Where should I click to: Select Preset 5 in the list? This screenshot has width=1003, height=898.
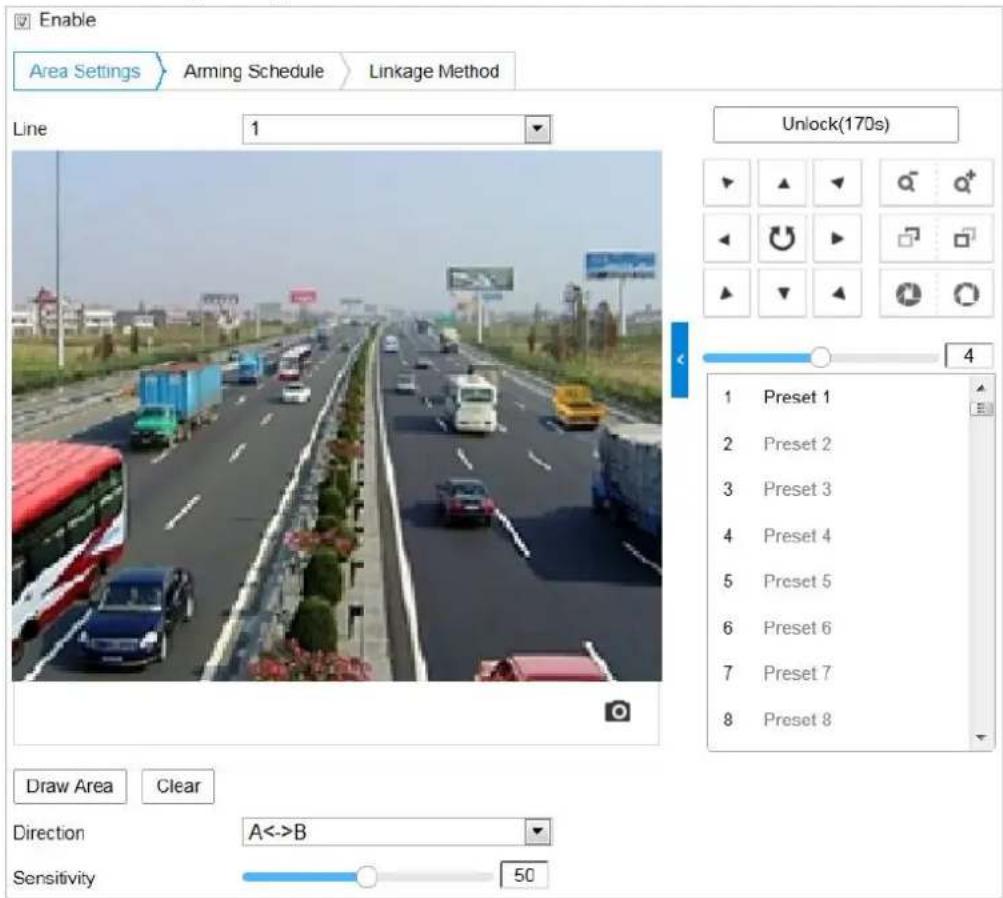(x=839, y=581)
